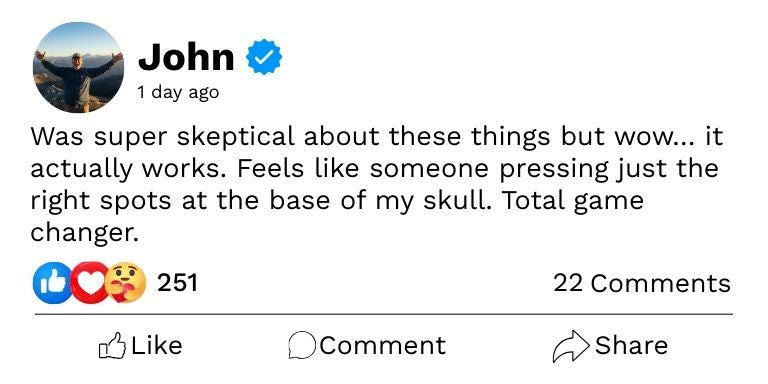The height and width of the screenshot is (384, 768).
Task: Click the blue verified badge beside John
Action: [264, 57]
